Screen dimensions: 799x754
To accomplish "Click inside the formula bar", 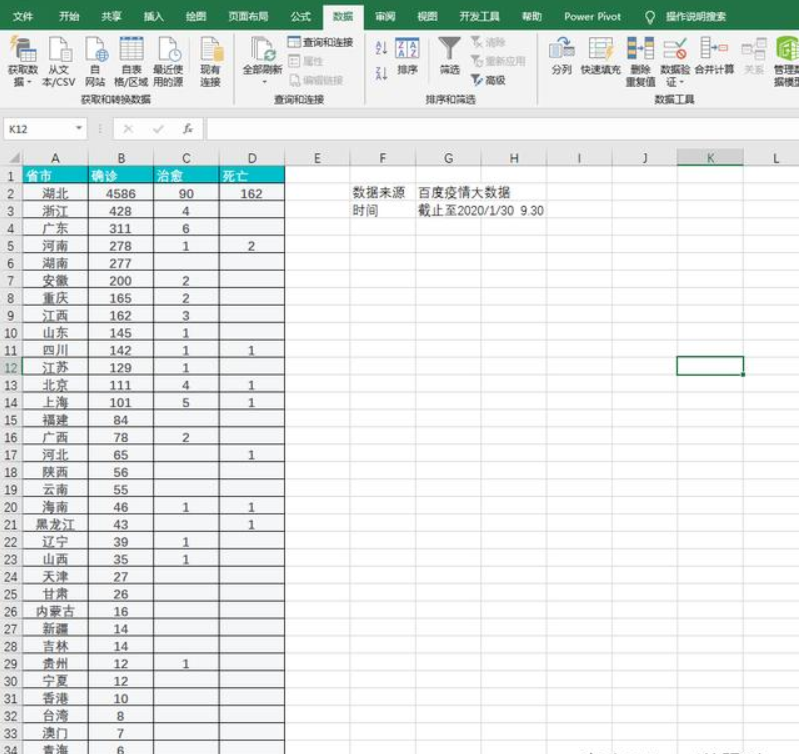I will tap(502, 129).
